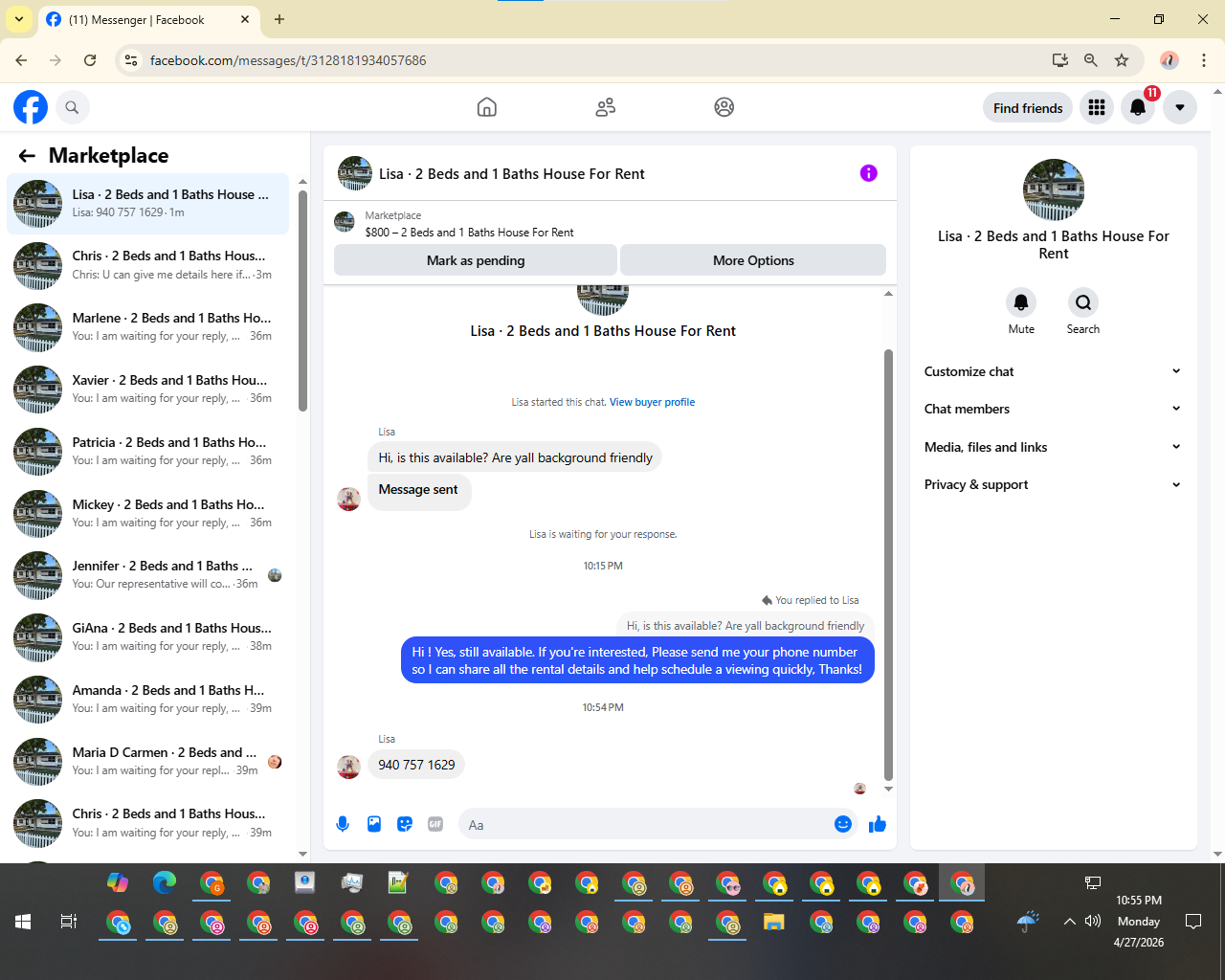The image size is (1225, 980).
Task: Bookmark this tab with star icon
Action: [x=1122, y=60]
